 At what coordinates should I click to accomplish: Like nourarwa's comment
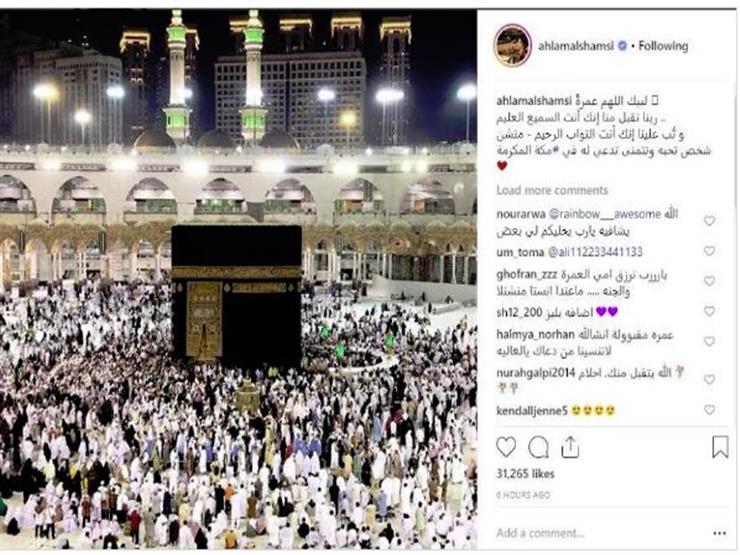(x=709, y=220)
